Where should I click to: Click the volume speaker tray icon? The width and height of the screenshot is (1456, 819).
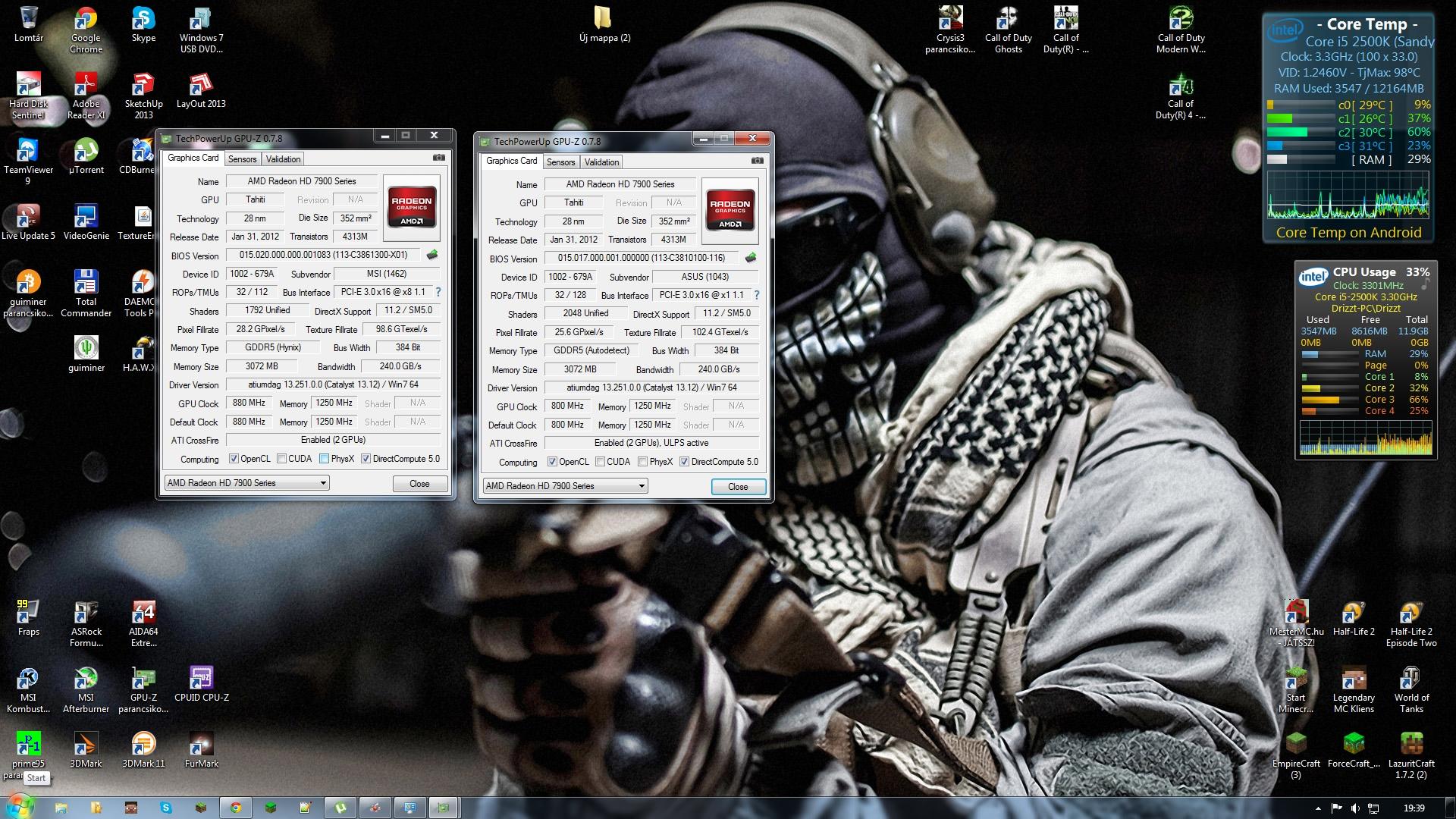coord(1355,808)
